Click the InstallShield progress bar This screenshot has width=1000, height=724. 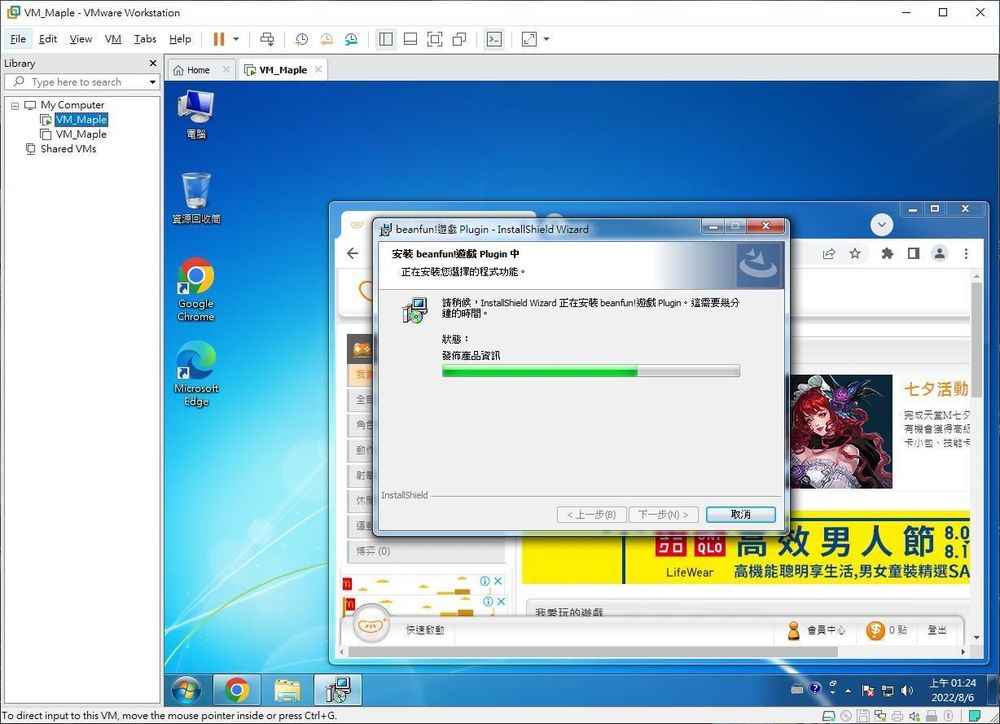pos(590,371)
